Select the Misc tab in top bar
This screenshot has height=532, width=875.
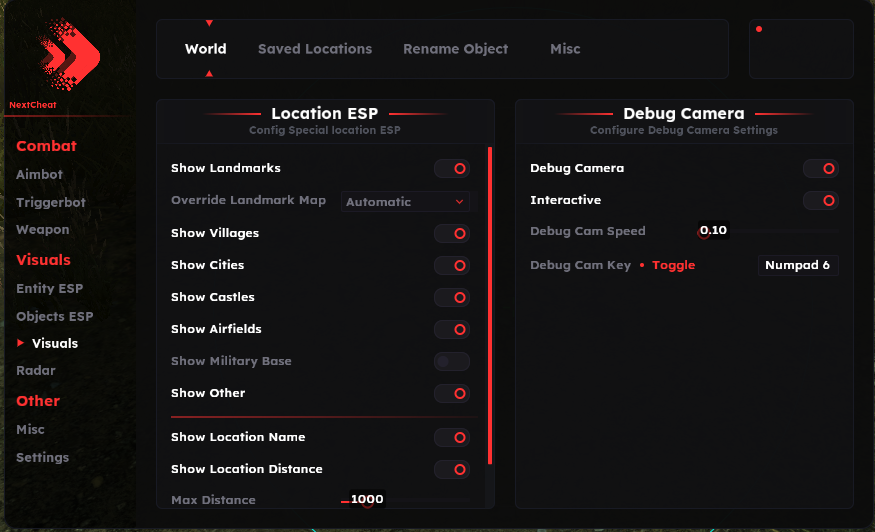click(x=565, y=49)
